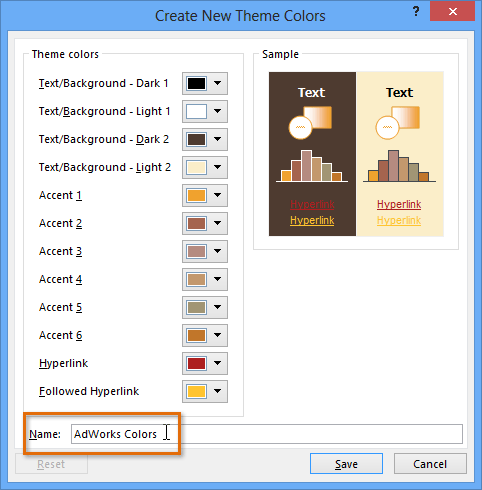Click red Hyperlink in light sample

[399, 204]
